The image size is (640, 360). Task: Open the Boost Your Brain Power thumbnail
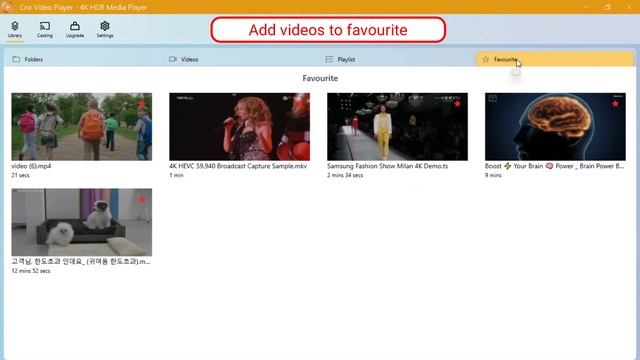555,127
